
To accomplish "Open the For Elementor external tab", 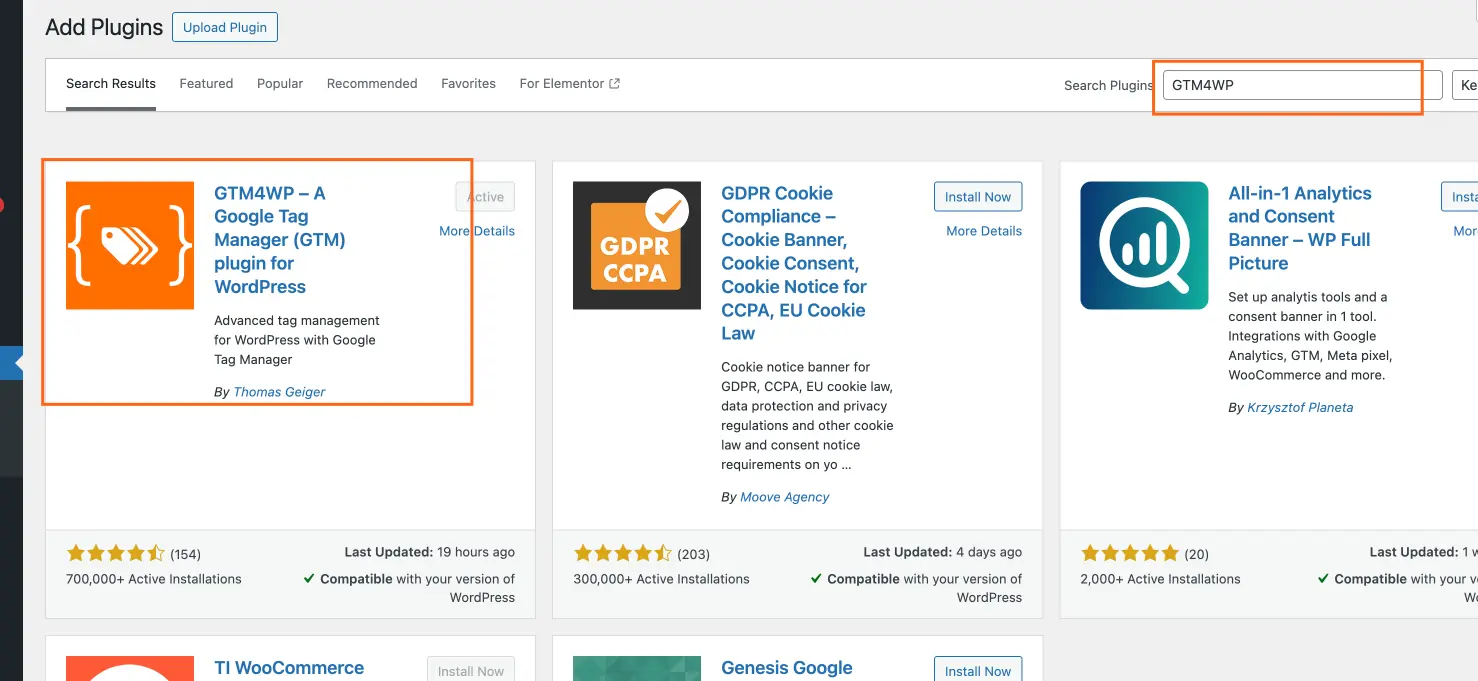I will [570, 84].
